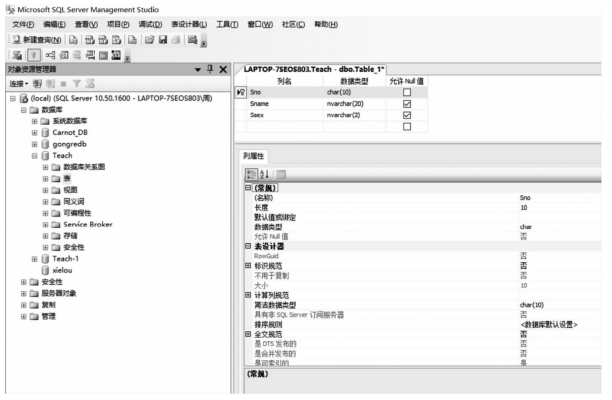
Task: Create a SQL Server Compact query
Action: tap(132, 39)
